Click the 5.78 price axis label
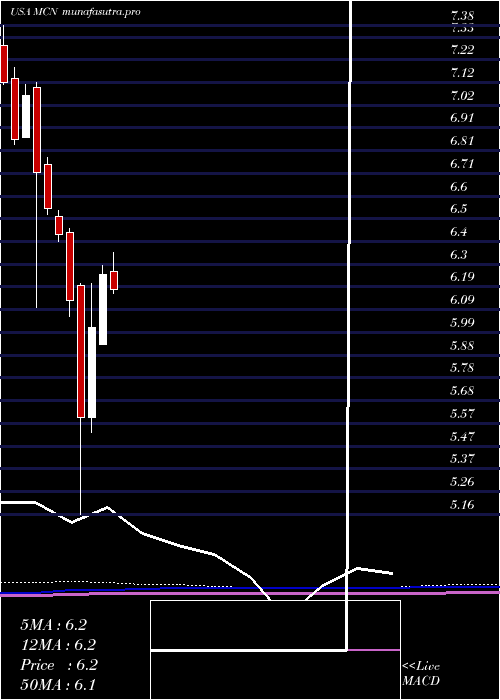500x700 pixels. (x=462, y=368)
